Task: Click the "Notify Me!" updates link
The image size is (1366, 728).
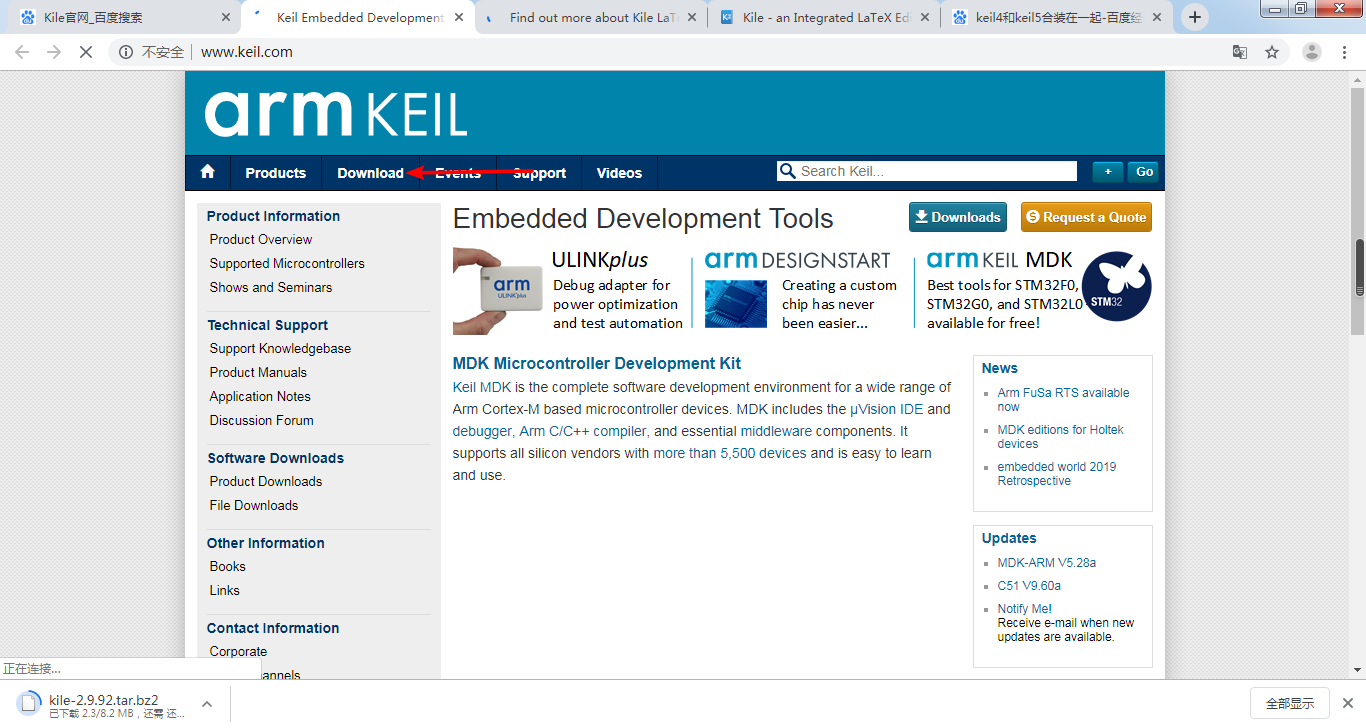Action: click(x=1023, y=608)
